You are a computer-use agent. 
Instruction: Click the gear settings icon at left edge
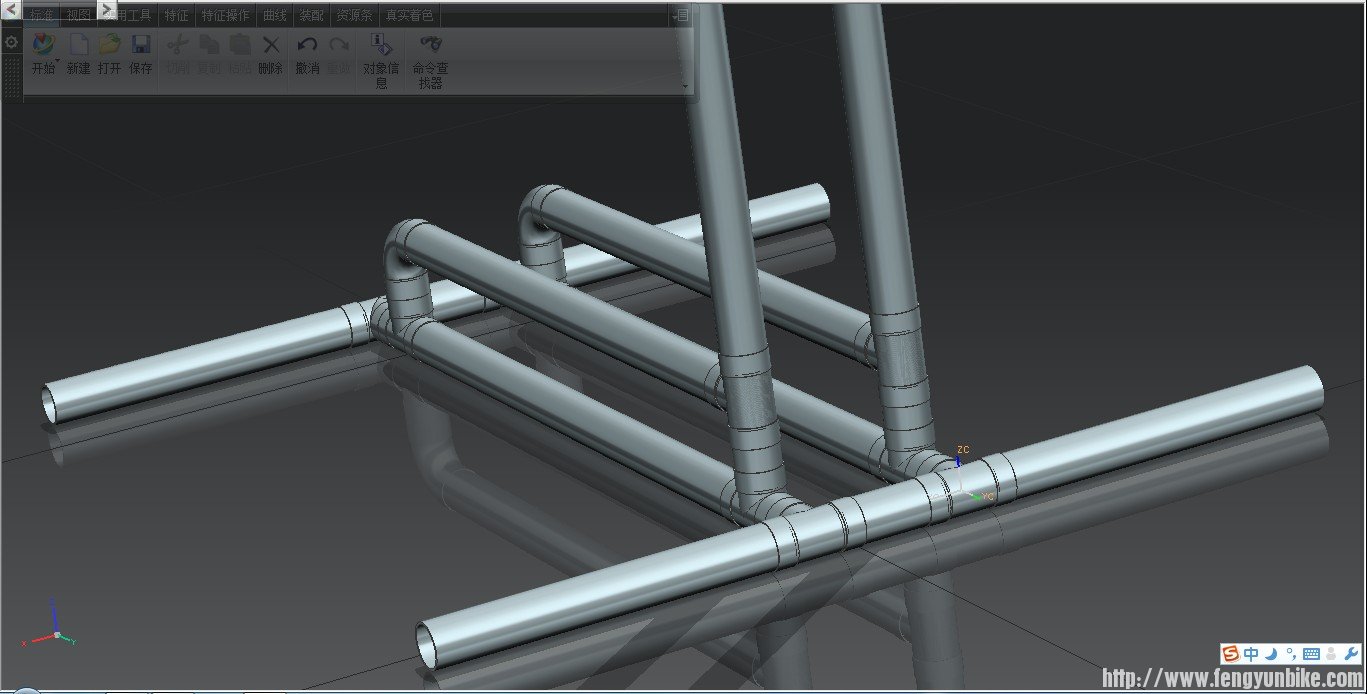tap(11, 43)
